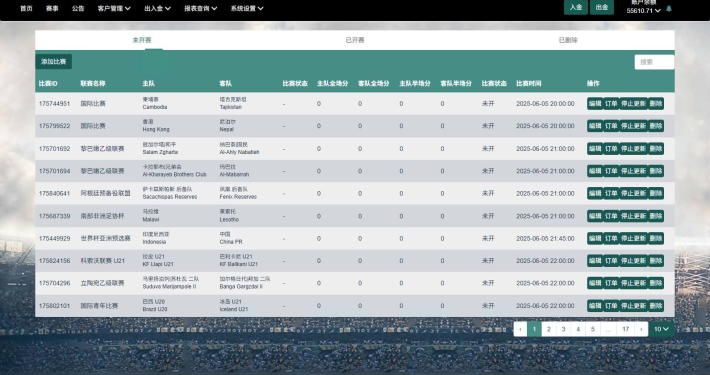Expand the 客户管理 menu
710x375 pixels.
[114, 8]
